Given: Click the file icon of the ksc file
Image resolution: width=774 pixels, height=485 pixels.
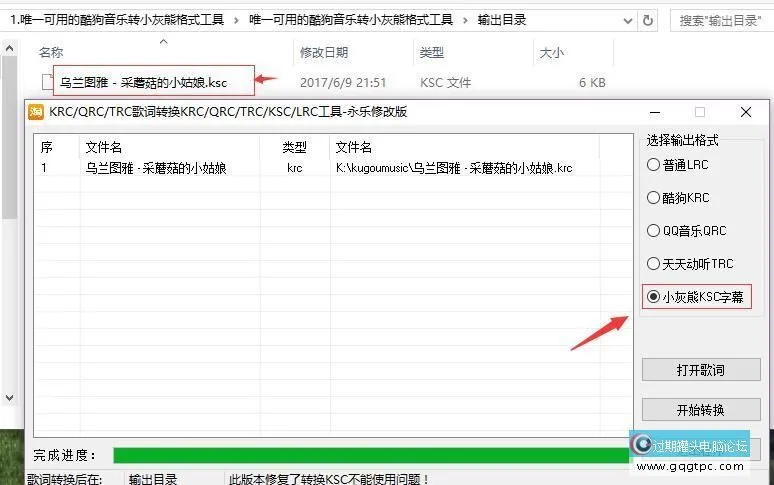Looking at the screenshot, I should pos(47,82).
